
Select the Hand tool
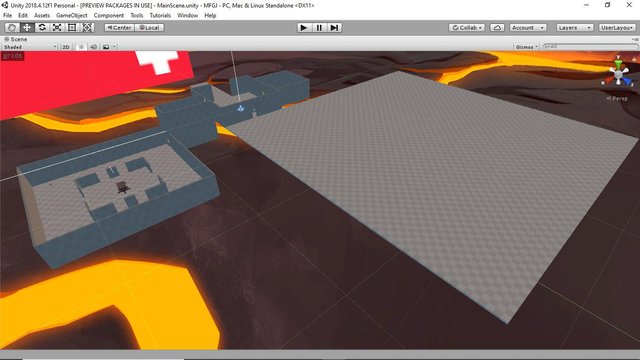pyautogui.click(x=11, y=27)
